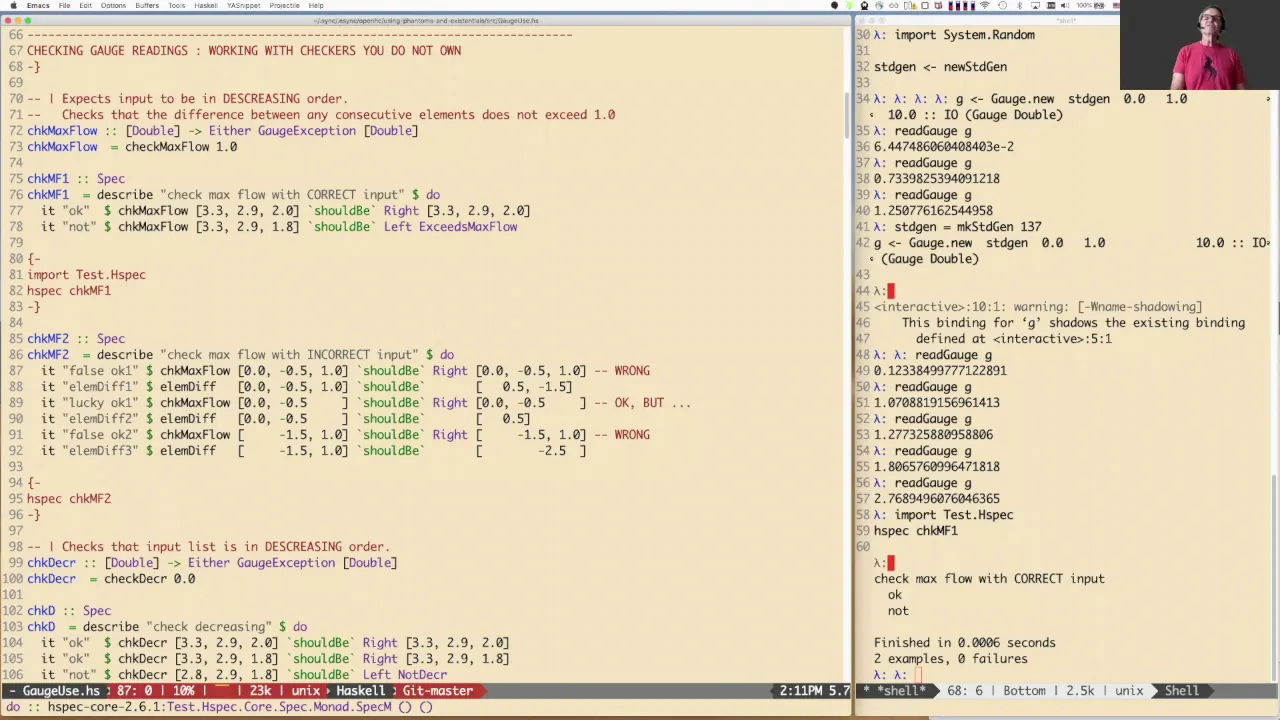The image size is (1280, 720).
Task: Click the rounded square menu bar icon
Action: tap(925, 5)
